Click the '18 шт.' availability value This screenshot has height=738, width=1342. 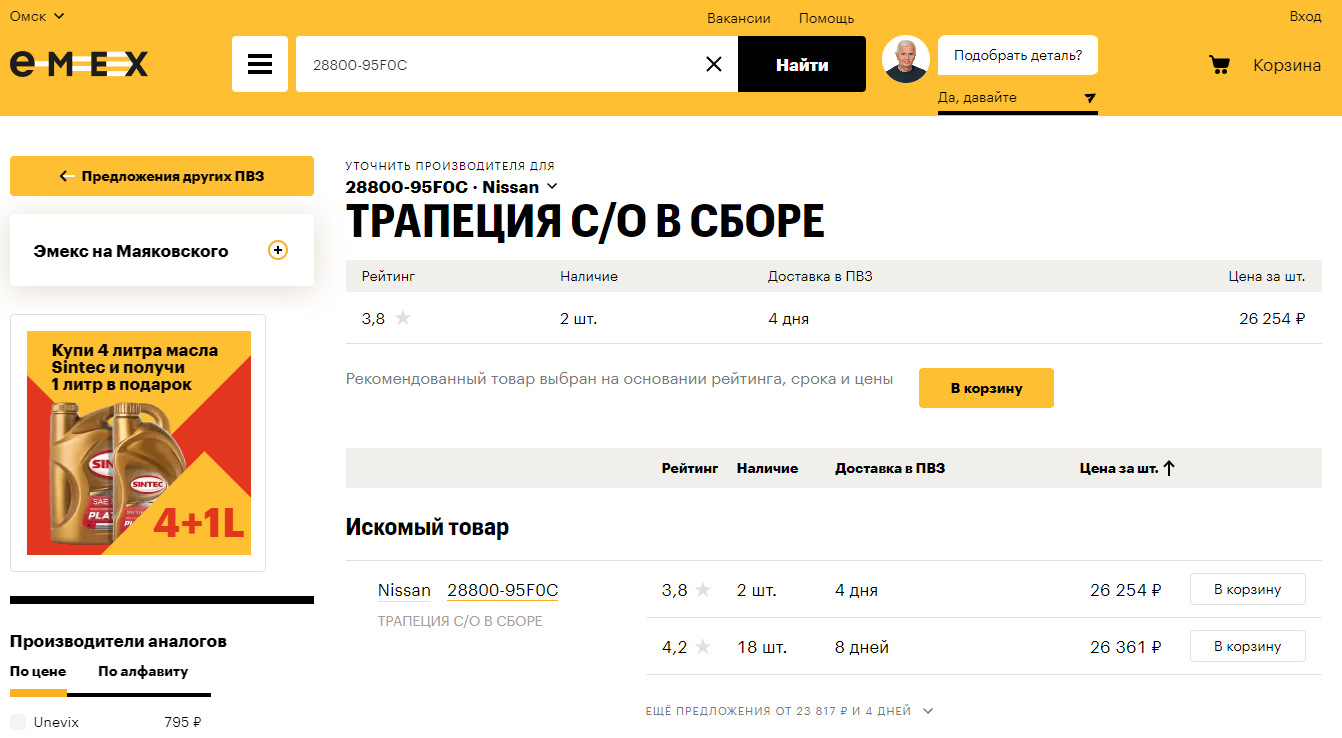(762, 647)
